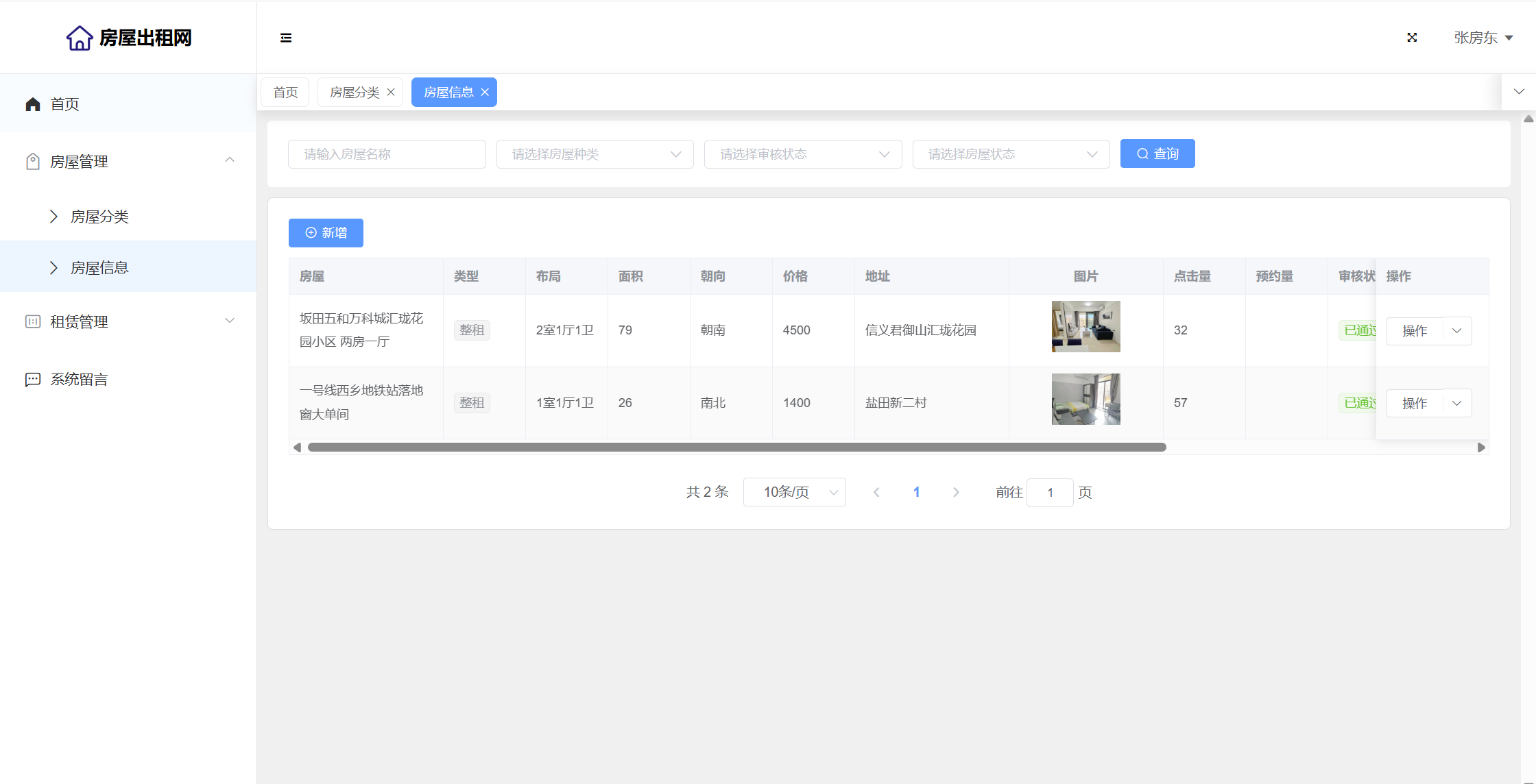
Task: Open the 10条/页 page size dropdown
Action: click(x=794, y=492)
